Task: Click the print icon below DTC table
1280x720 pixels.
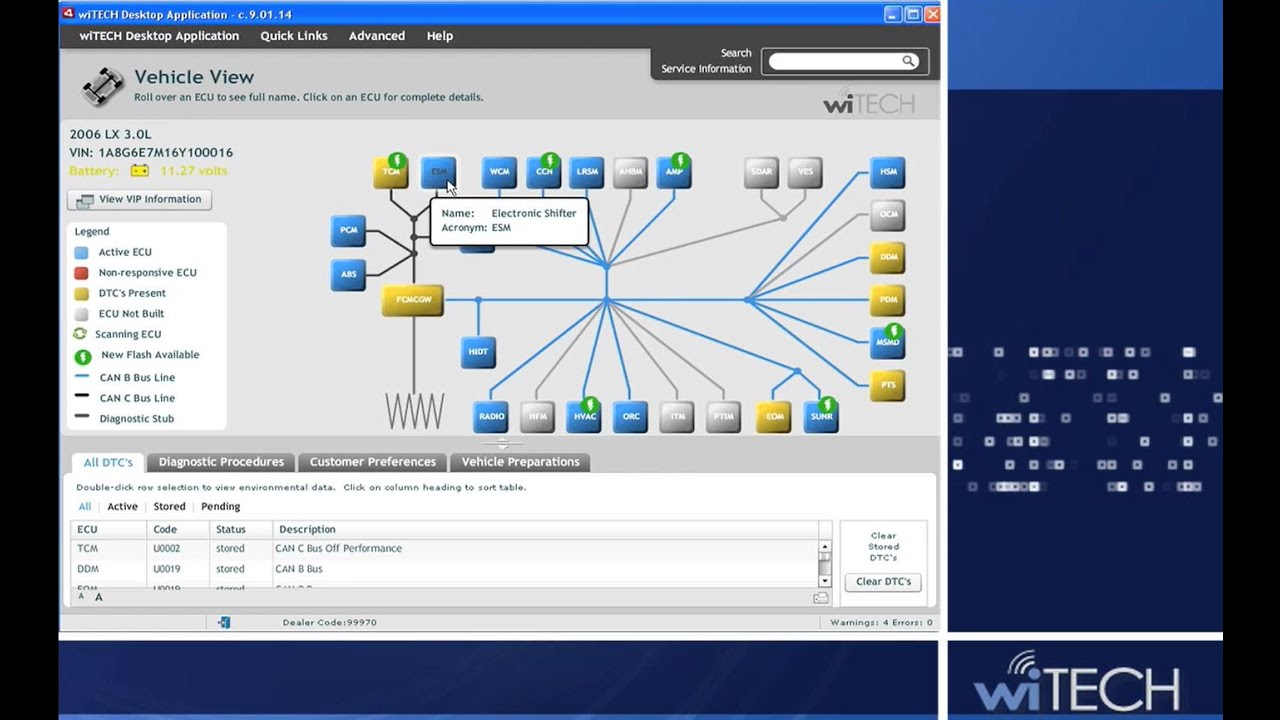Action: (821, 598)
